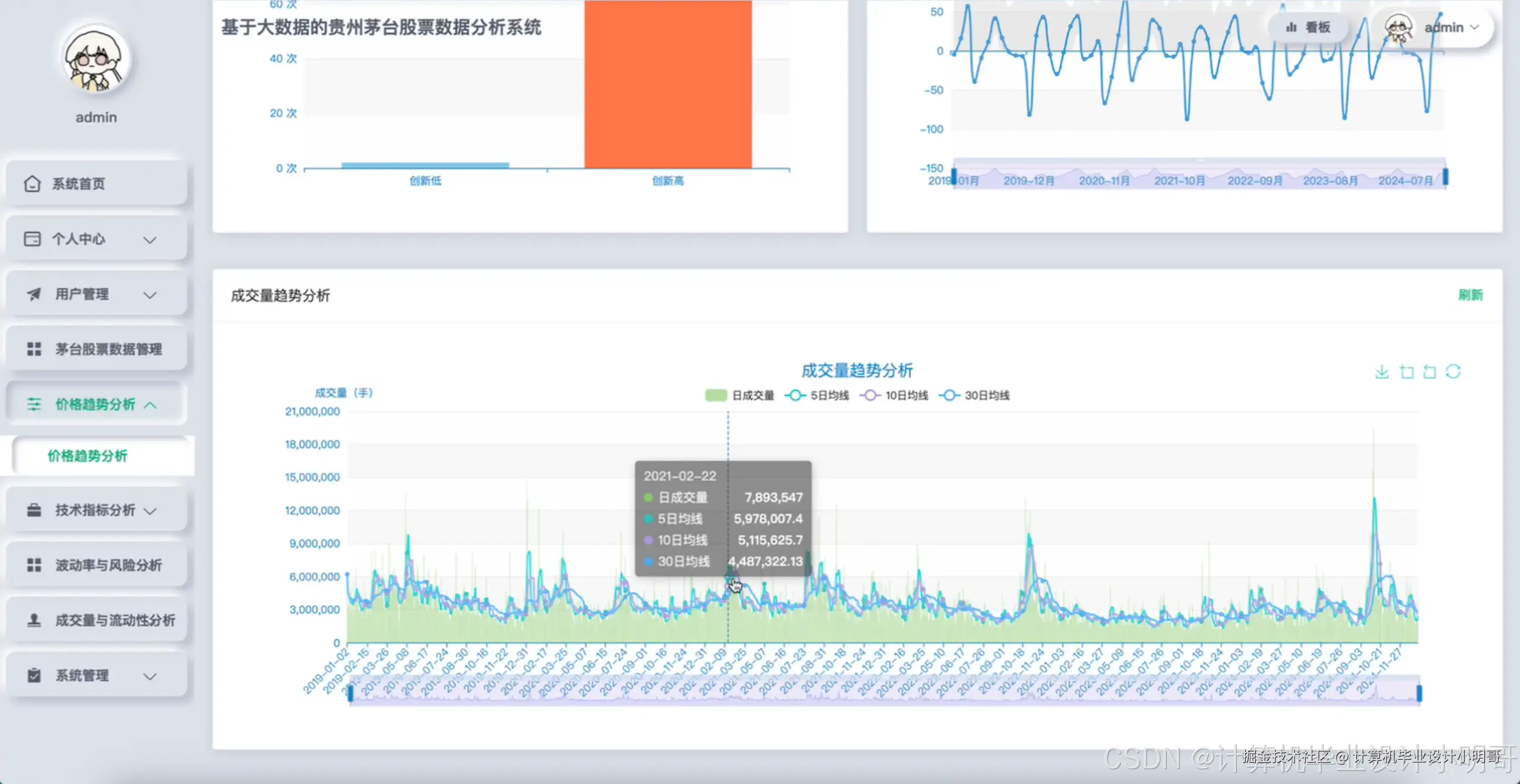Collapse the 价格趋势分析 menu group
Screen dimensions: 1520x784
pos(150,405)
